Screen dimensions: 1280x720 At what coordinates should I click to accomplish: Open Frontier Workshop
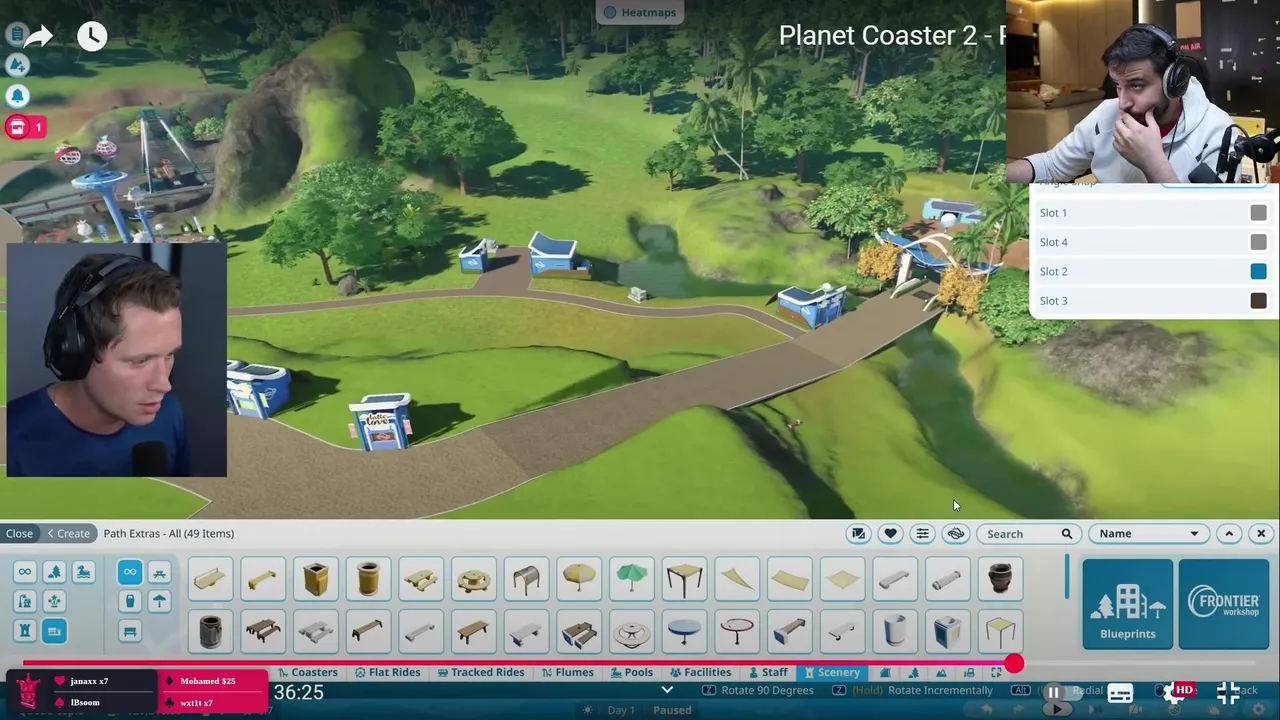(x=1224, y=604)
